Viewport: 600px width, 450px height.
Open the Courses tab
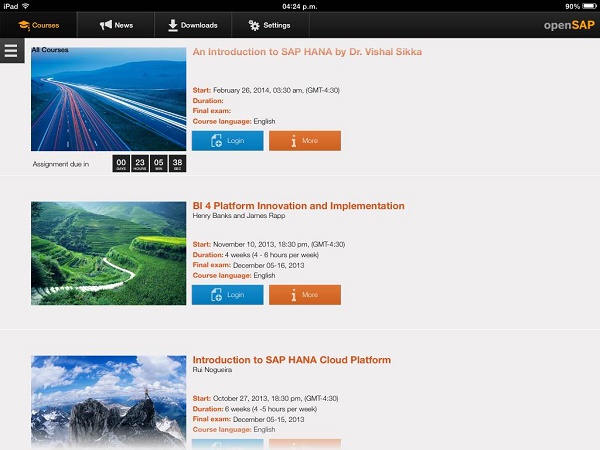click(x=38, y=25)
